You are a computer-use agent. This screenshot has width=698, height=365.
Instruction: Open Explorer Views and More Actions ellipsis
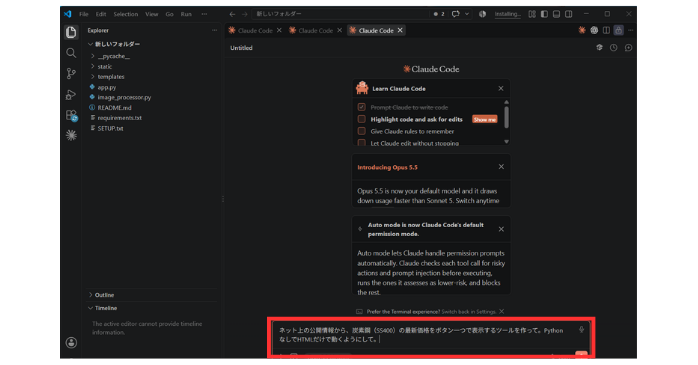click(214, 30)
